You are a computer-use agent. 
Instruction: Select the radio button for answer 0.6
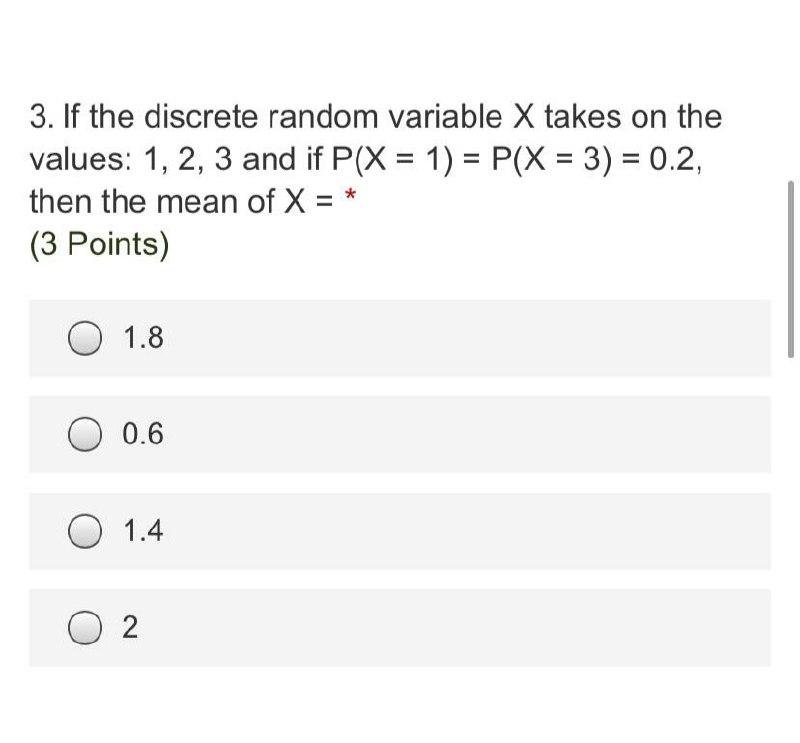[x=87, y=434]
